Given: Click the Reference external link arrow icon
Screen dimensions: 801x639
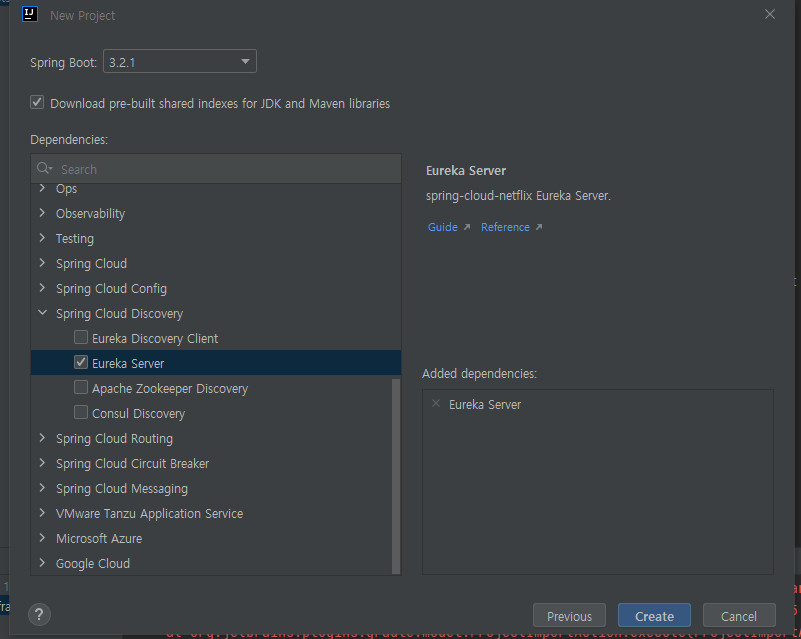Looking at the screenshot, I should click(x=538, y=227).
